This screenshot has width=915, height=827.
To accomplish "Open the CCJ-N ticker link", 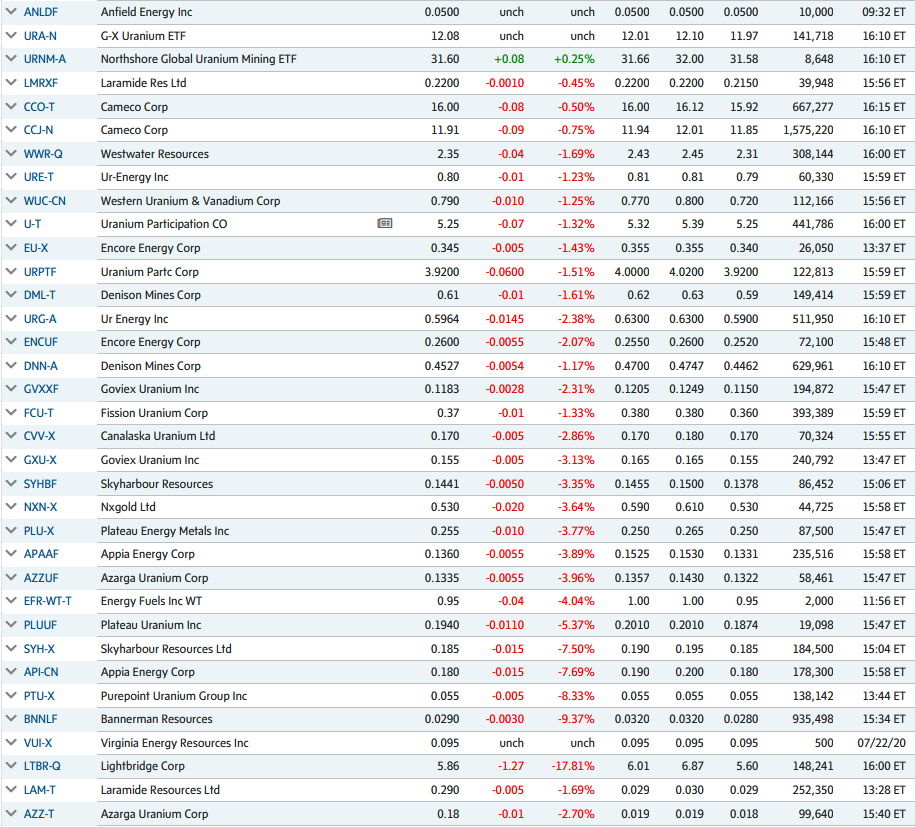I will (39, 130).
